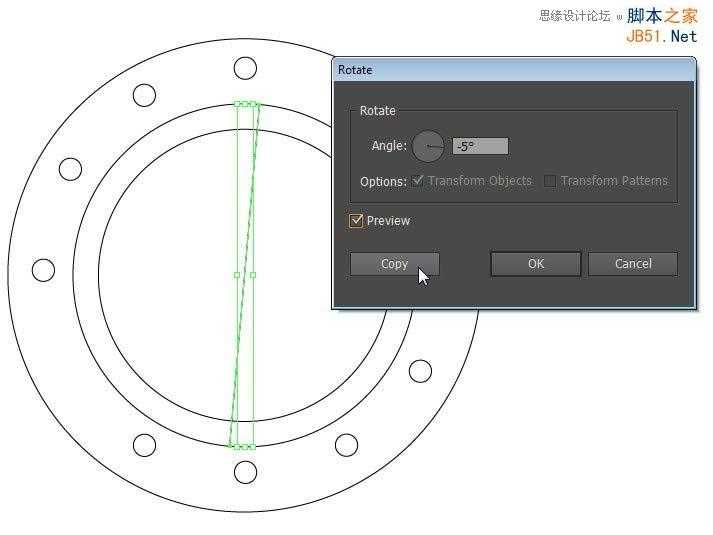Click the circular Angle dial control
The image size is (713, 535).
pos(428,146)
